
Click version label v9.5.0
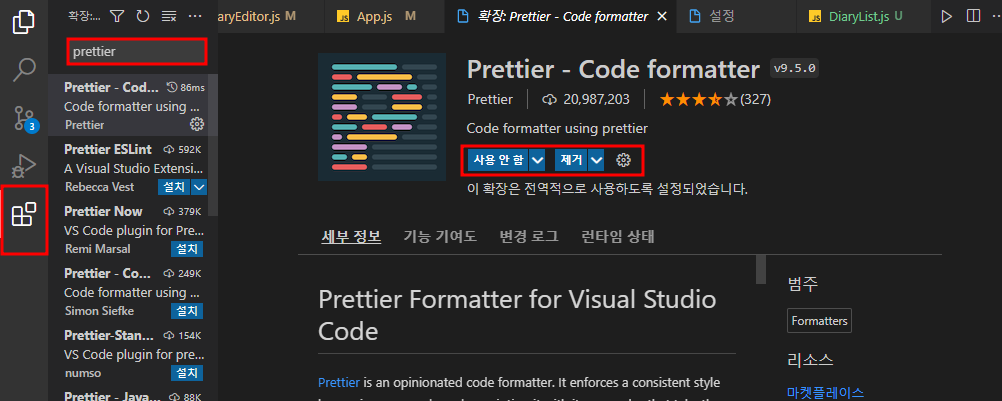point(794,69)
